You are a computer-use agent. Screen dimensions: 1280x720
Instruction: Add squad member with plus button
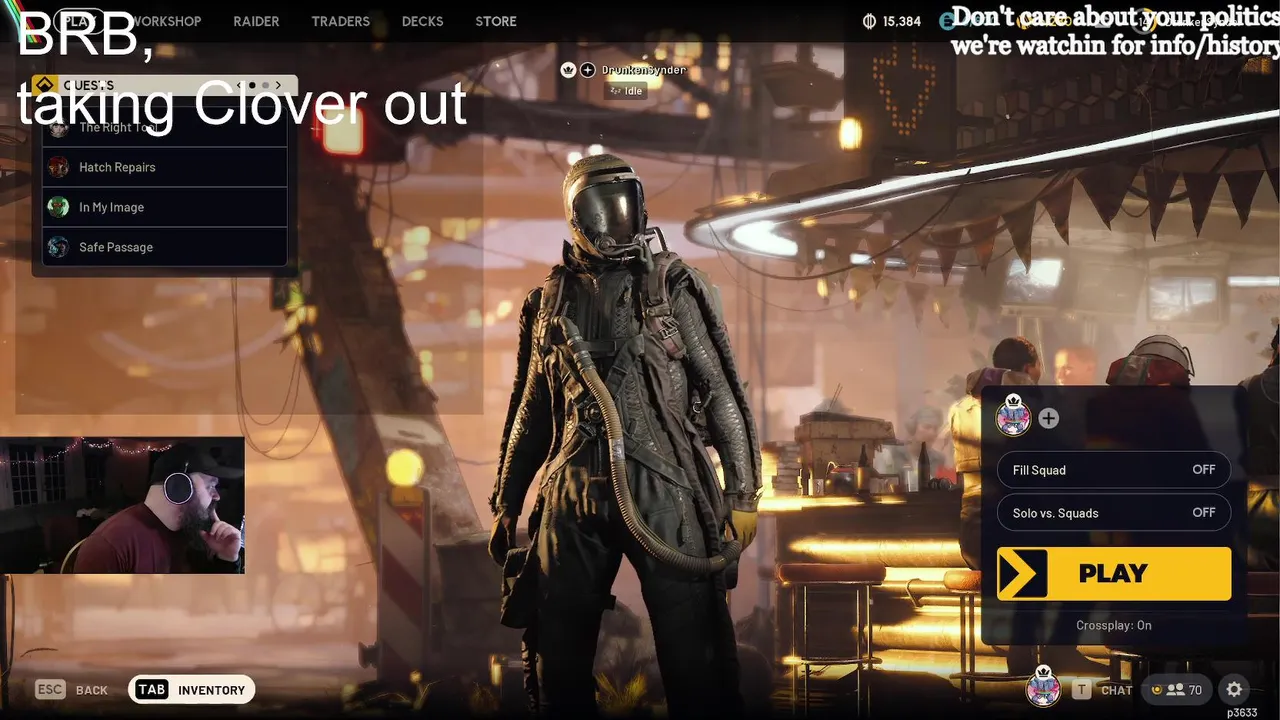point(1048,419)
